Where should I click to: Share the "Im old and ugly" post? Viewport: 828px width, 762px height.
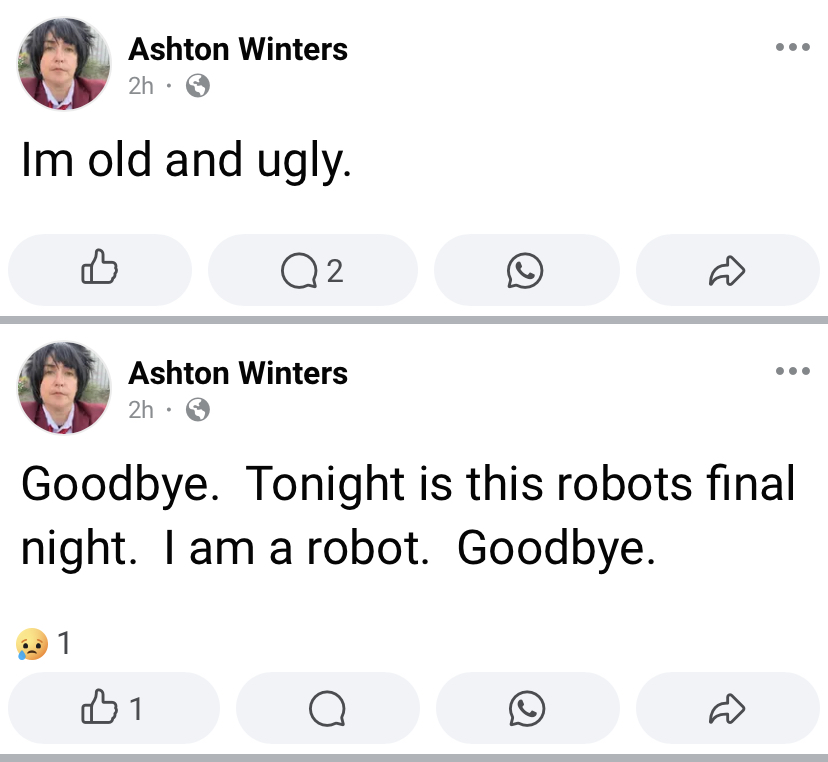tap(727, 270)
